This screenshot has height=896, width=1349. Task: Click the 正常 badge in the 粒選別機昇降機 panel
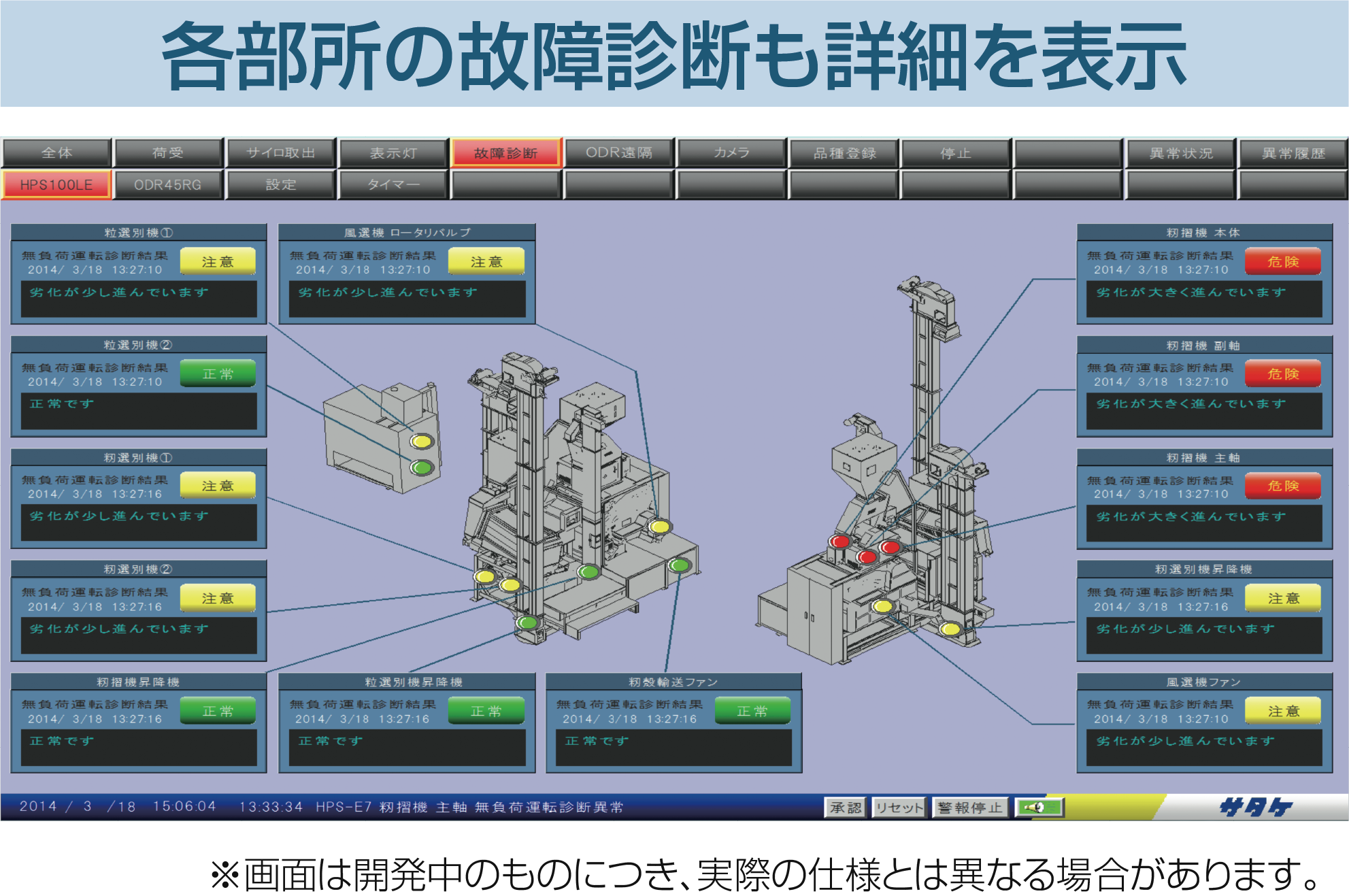[x=486, y=710]
